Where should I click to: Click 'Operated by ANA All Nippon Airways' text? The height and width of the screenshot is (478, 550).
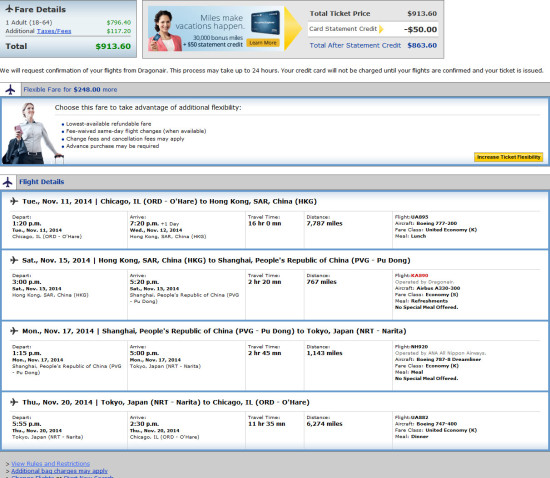(441, 353)
